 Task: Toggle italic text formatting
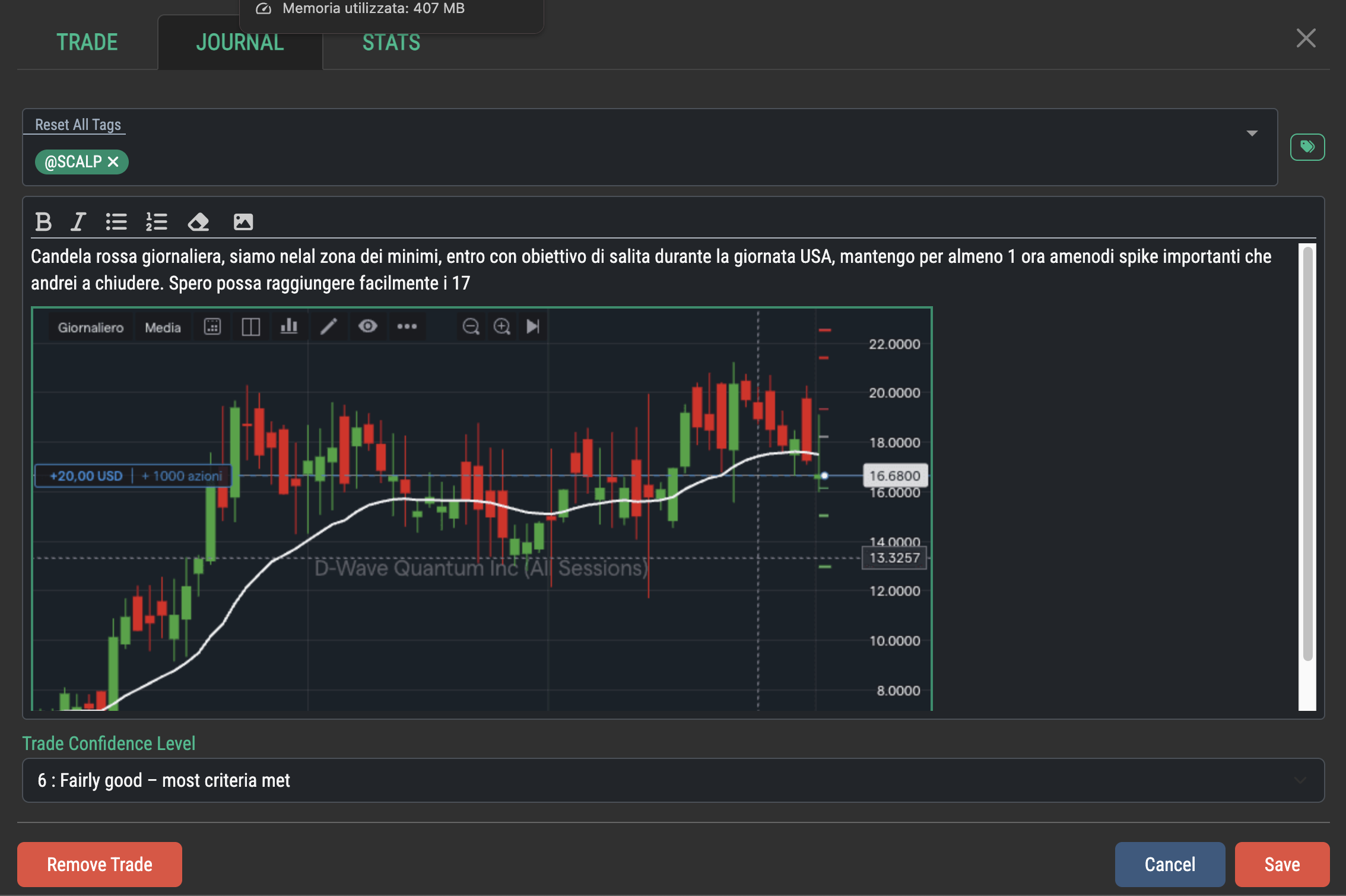(x=78, y=222)
